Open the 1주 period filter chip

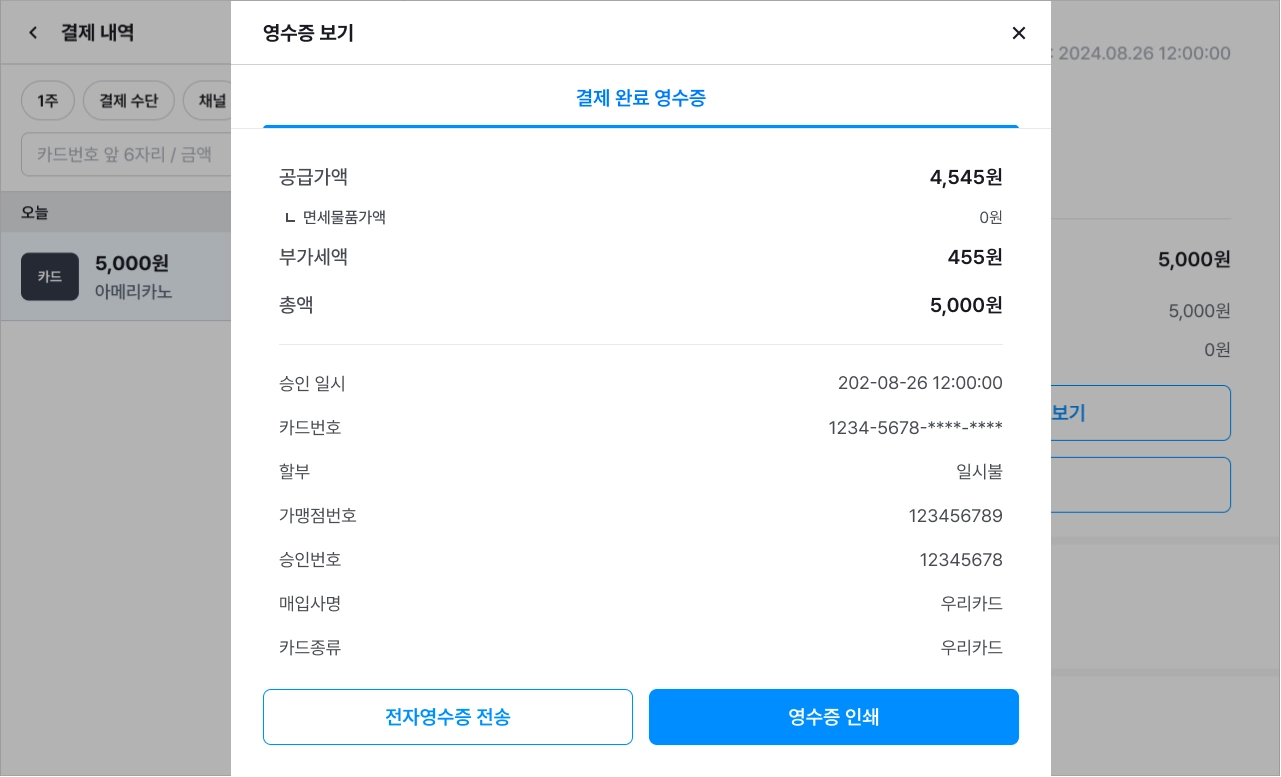pos(48,101)
